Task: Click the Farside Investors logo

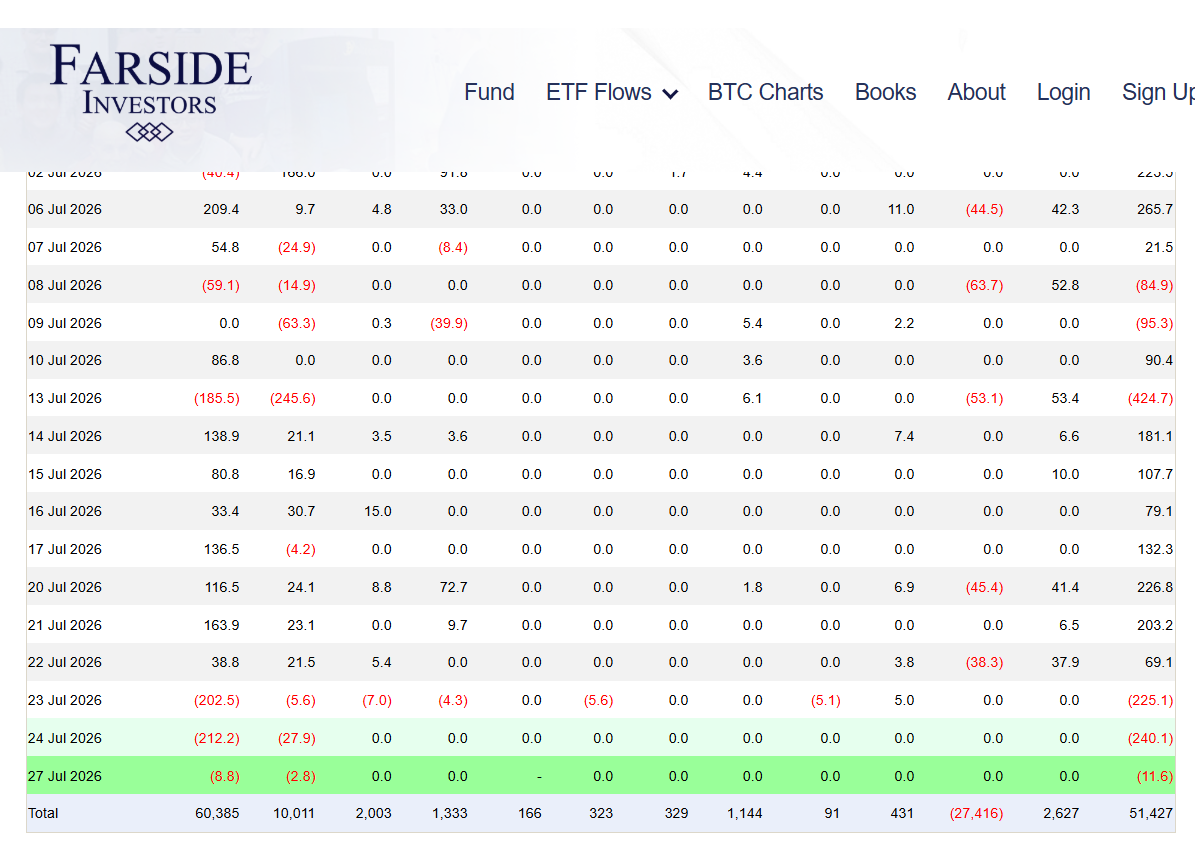Action: [150, 91]
